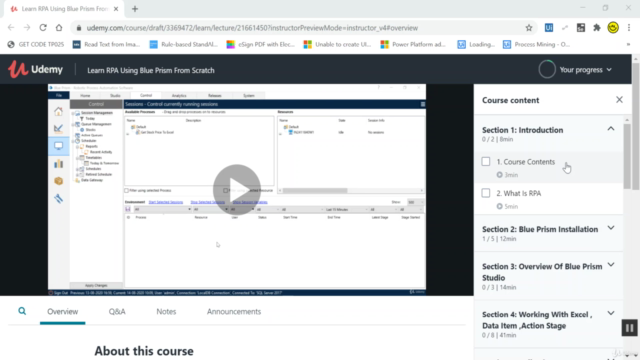Screen dimensions: 640x360
Task: Click the Blue Prism System tools icon in video
Action: click(x=58, y=198)
